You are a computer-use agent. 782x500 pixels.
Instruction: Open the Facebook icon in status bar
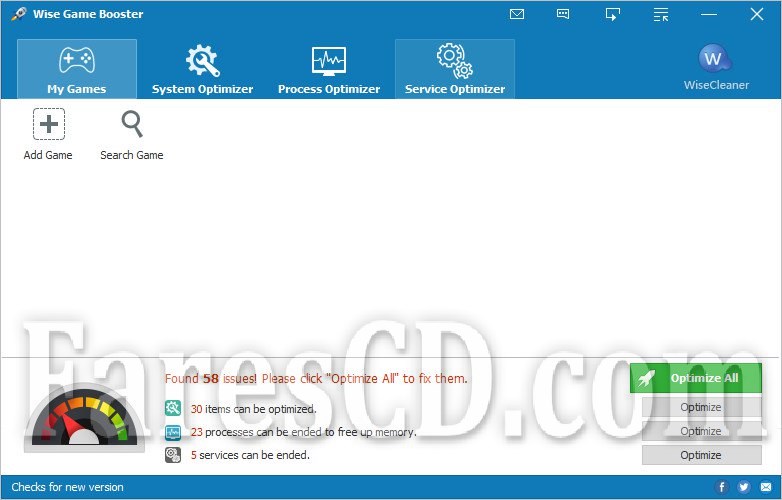721,487
